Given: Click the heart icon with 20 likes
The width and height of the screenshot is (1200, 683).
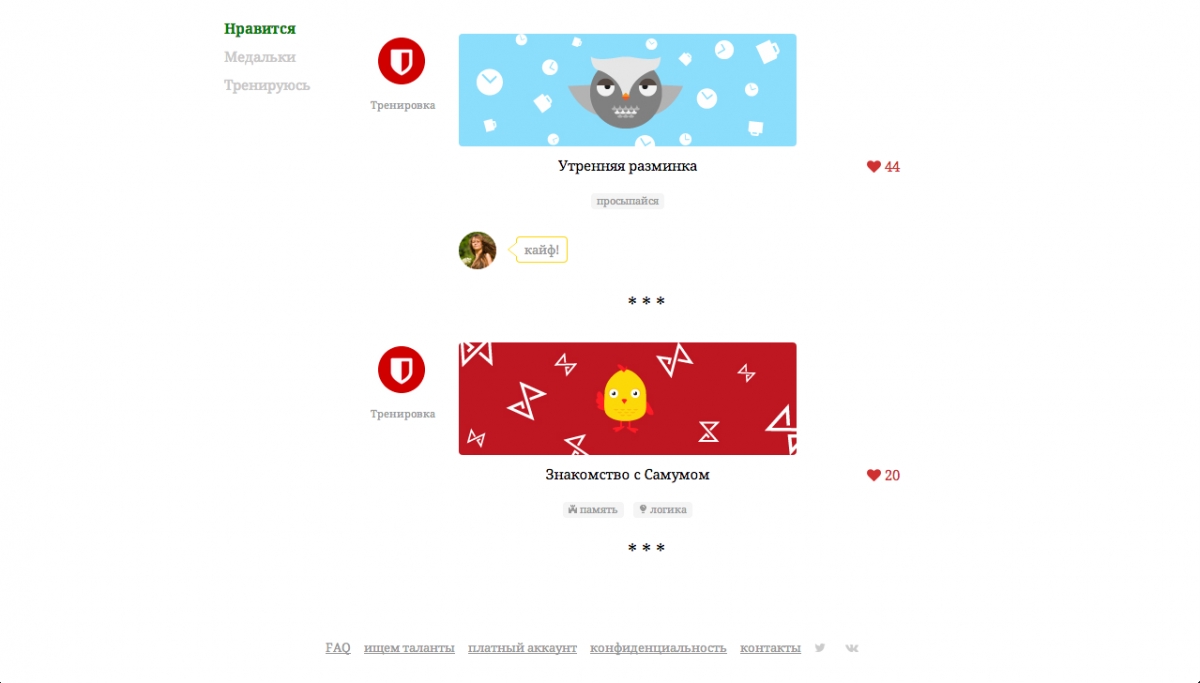Looking at the screenshot, I should [x=873, y=475].
